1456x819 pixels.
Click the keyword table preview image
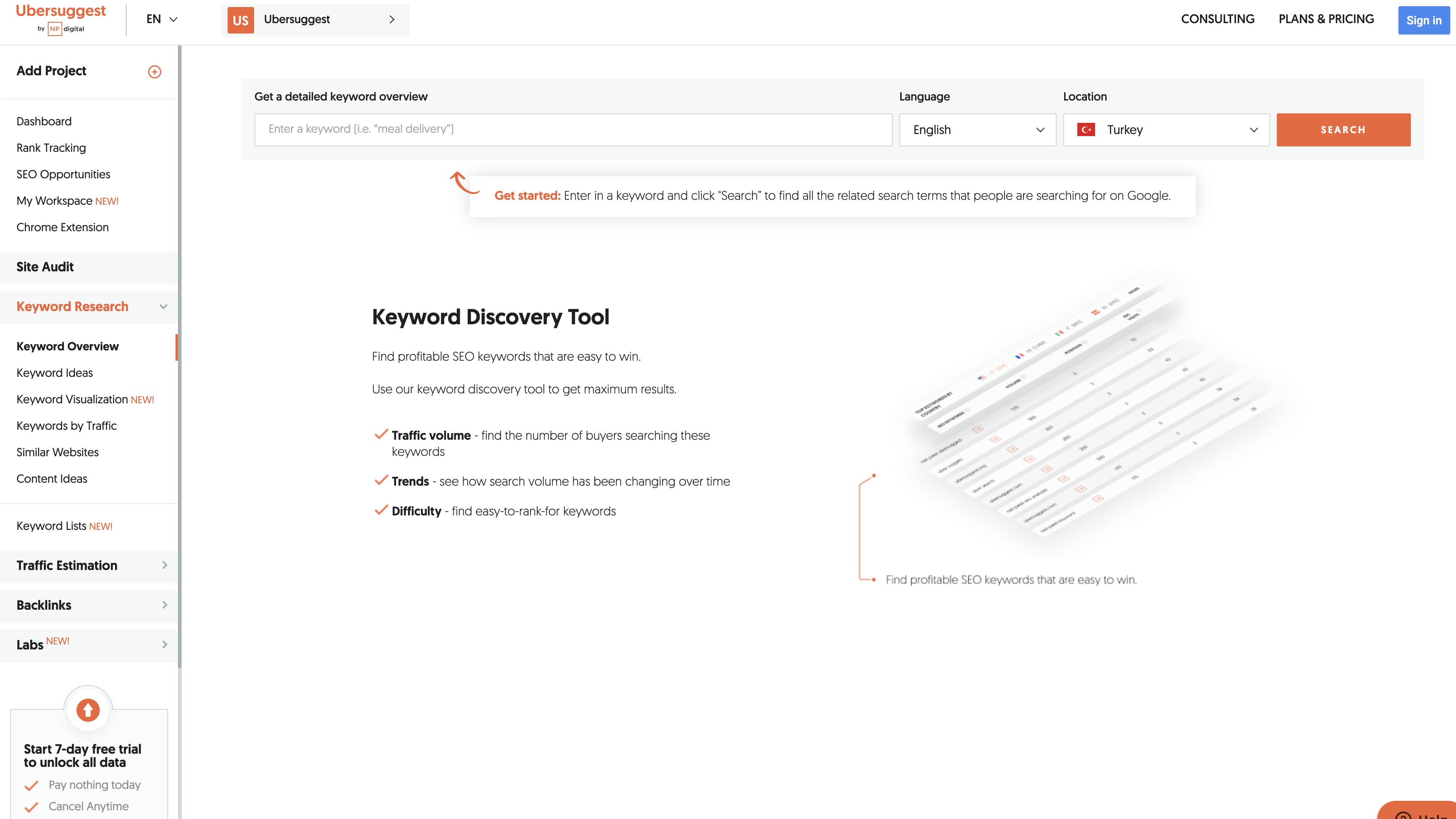tap(1096, 409)
